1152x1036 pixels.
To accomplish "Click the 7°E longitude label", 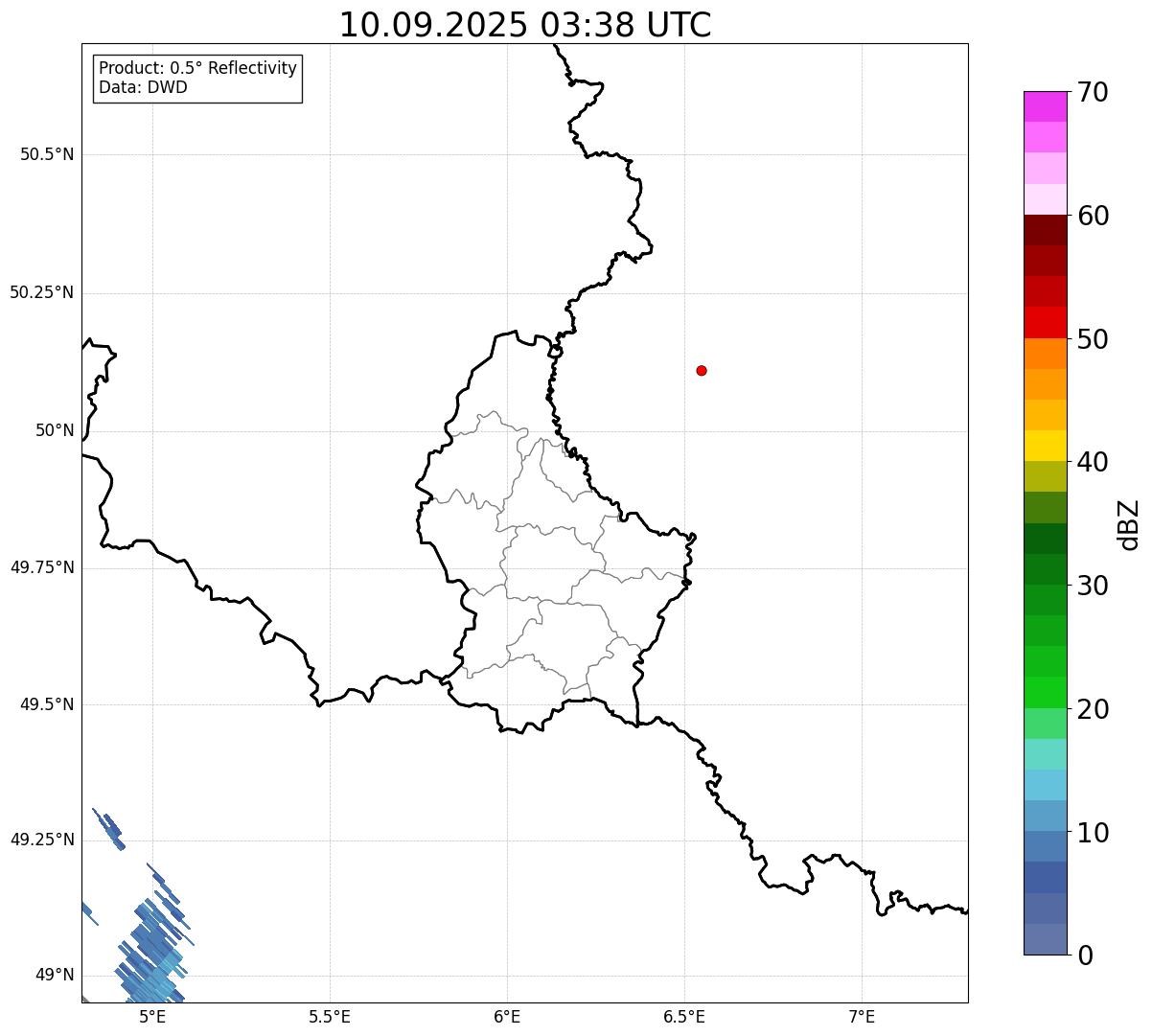I will pyautogui.click(x=862, y=1017).
